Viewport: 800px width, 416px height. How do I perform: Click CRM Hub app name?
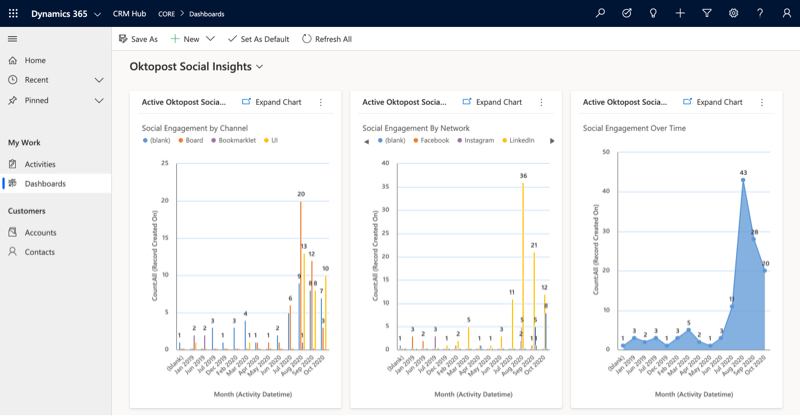(x=129, y=14)
